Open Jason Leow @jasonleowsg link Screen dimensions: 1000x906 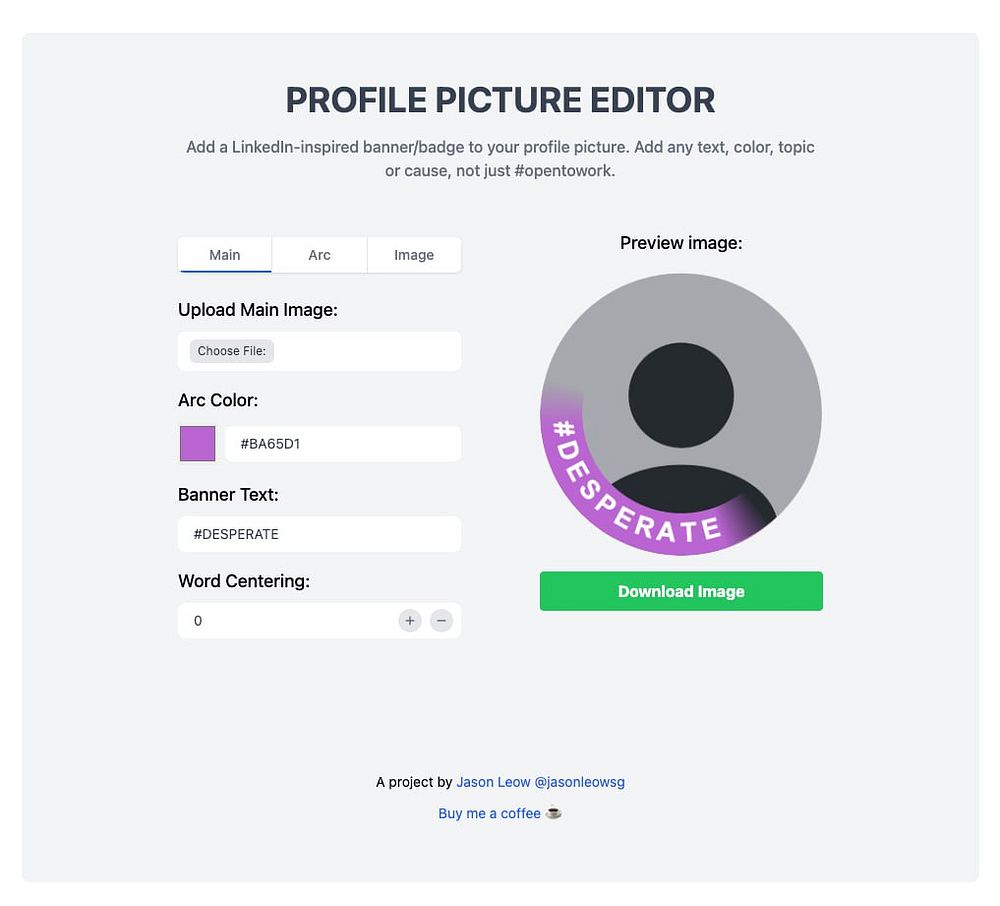(x=540, y=782)
